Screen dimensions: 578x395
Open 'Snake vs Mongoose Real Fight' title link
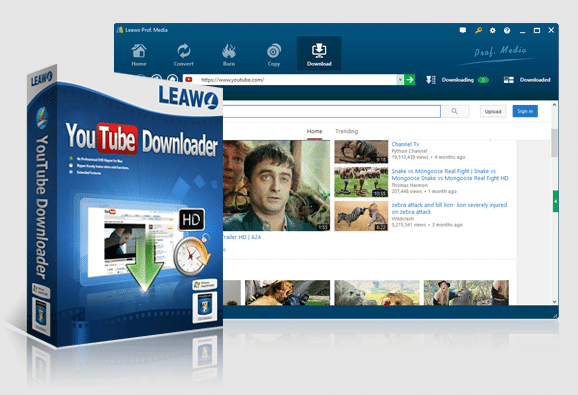(450, 175)
